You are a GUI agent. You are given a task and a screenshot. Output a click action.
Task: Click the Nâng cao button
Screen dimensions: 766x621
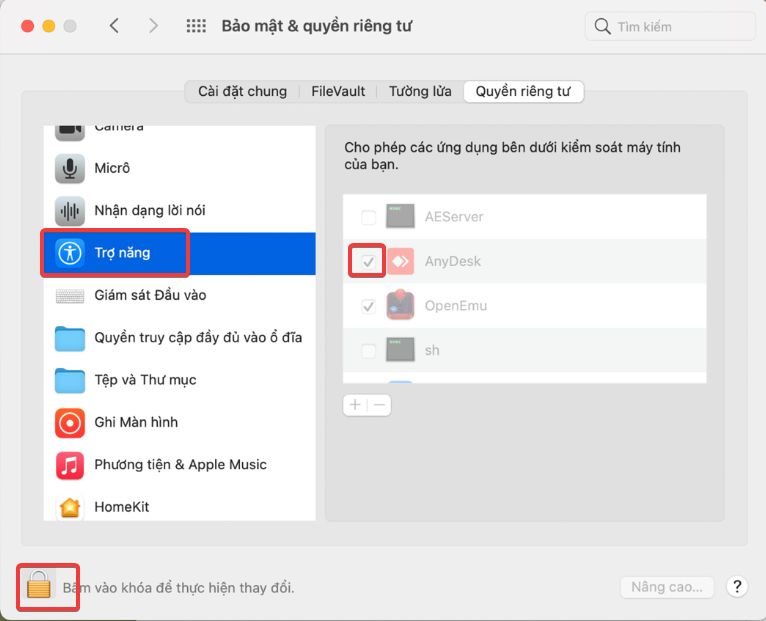pyautogui.click(x=667, y=587)
